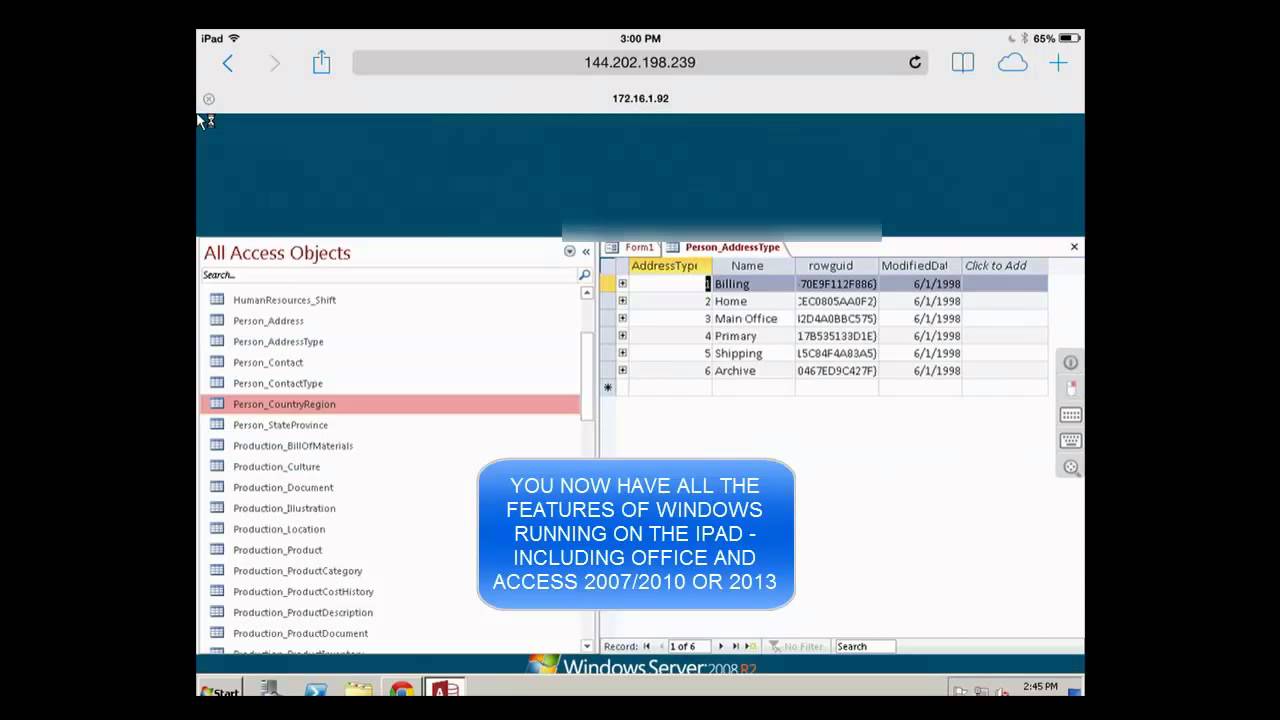Click the navigation pane Search box

[389, 275]
